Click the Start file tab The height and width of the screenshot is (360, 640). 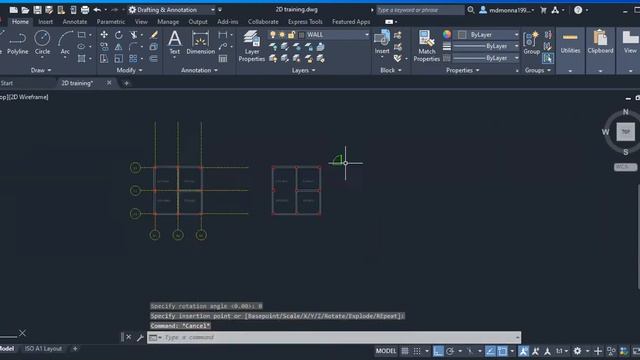(7, 83)
